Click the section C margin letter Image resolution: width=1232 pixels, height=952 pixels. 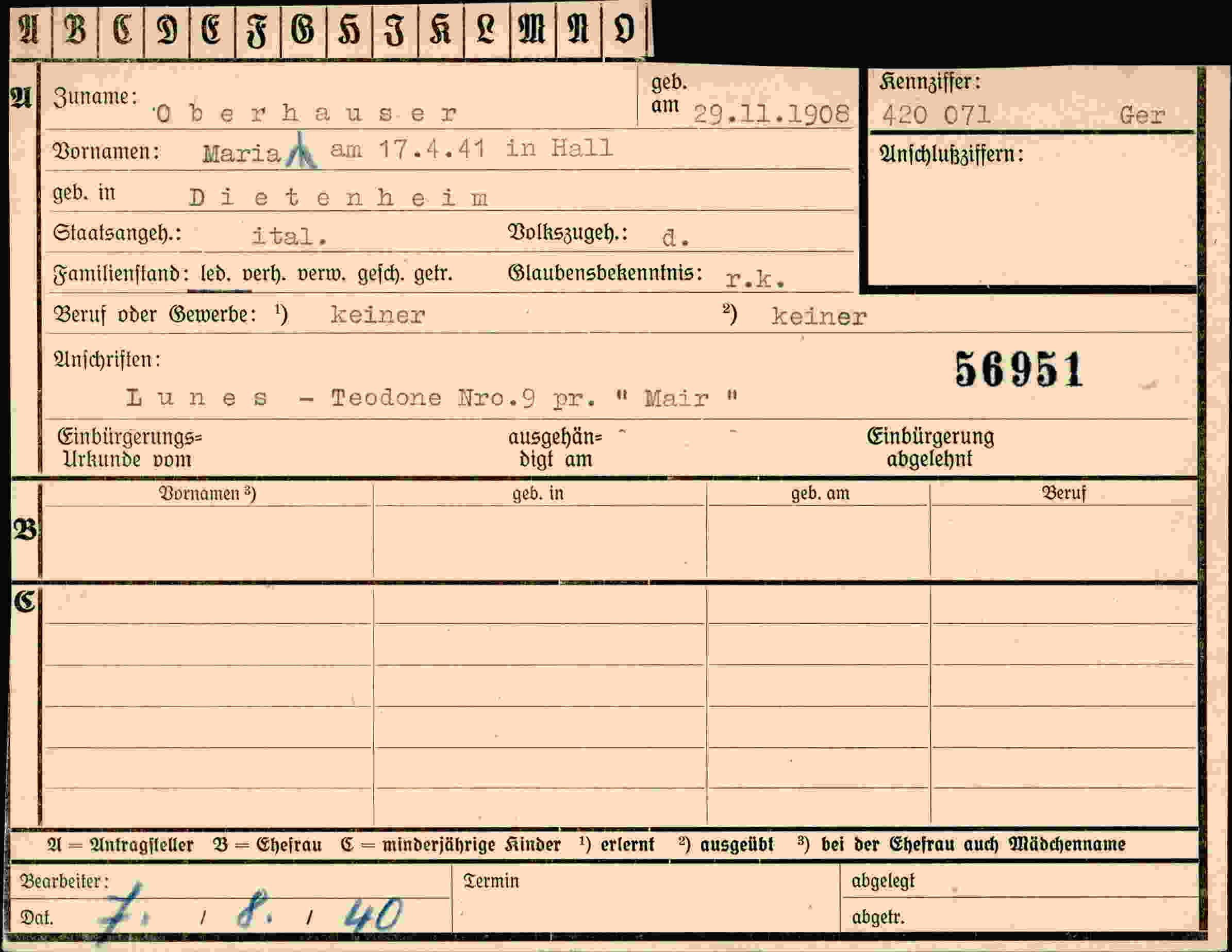click(x=25, y=602)
